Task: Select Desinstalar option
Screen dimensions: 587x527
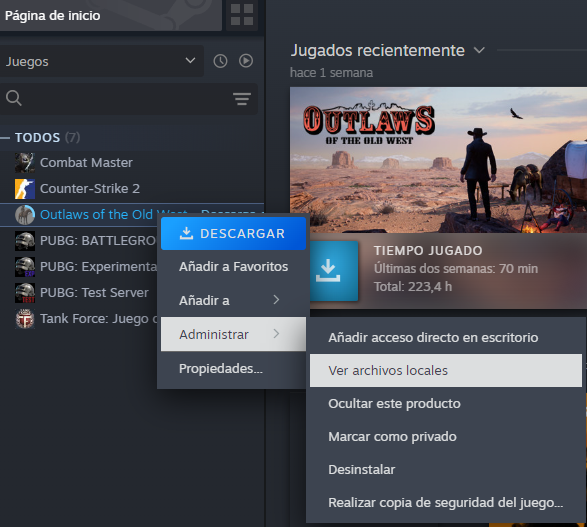Action: coord(445,469)
